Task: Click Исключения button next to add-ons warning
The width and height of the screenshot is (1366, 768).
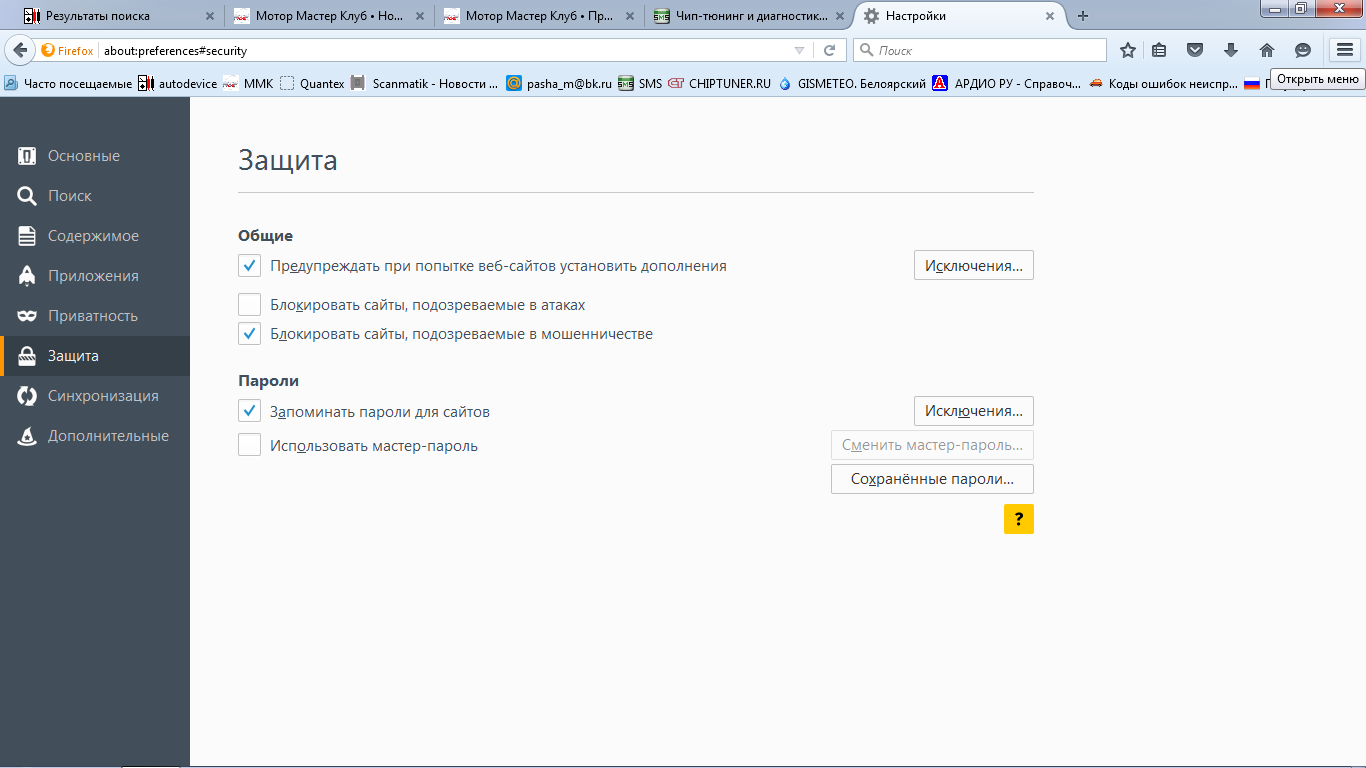Action: tap(974, 266)
